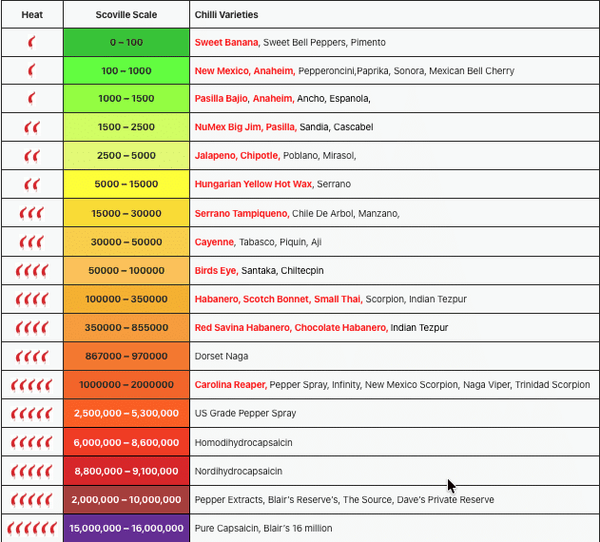Click the two-chilli heat icon beside 2500 – 5000
Image resolution: width=600 pixels, height=542 pixels.
(x=32, y=156)
